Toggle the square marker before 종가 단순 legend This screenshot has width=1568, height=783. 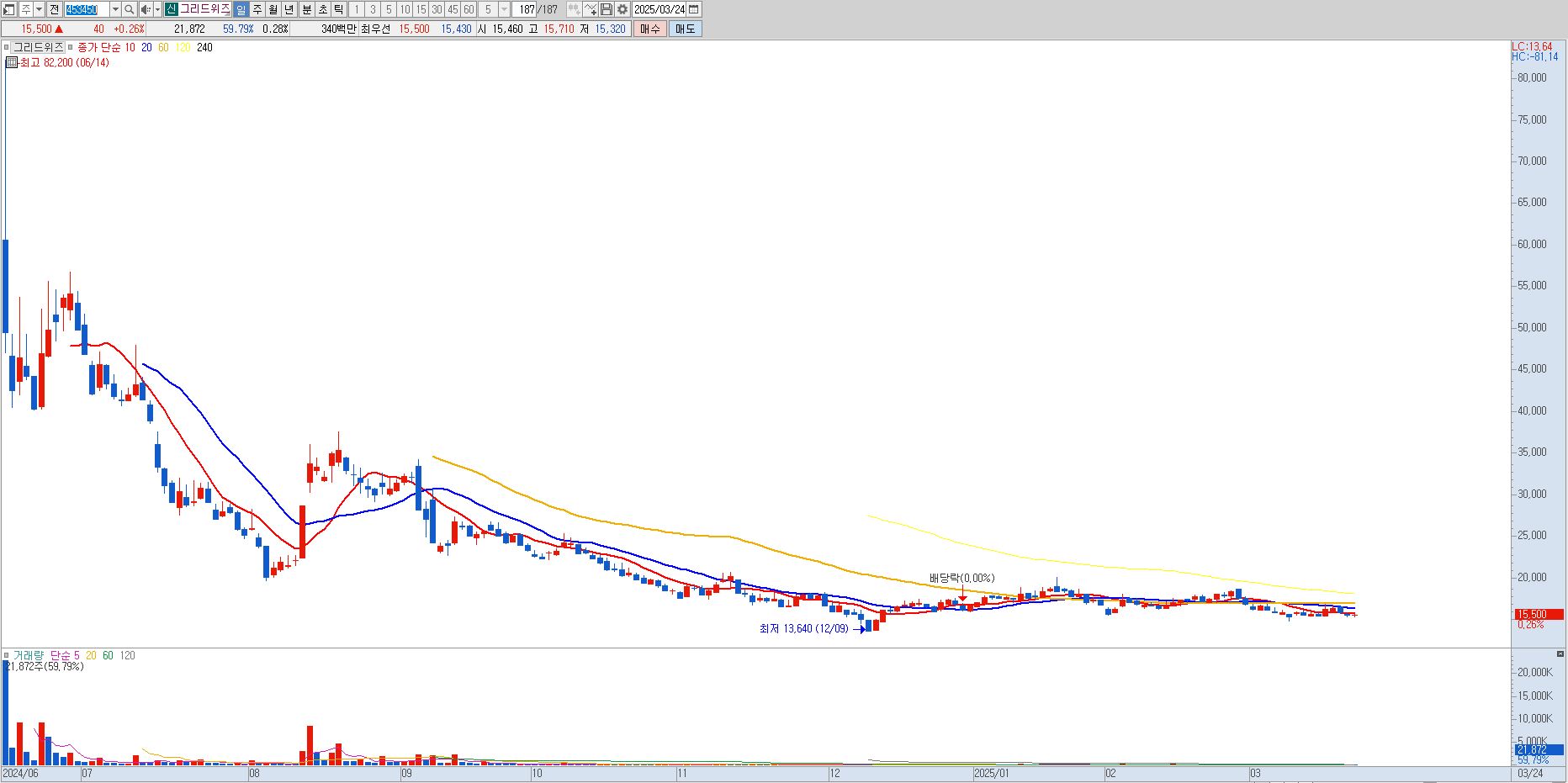(70, 47)
